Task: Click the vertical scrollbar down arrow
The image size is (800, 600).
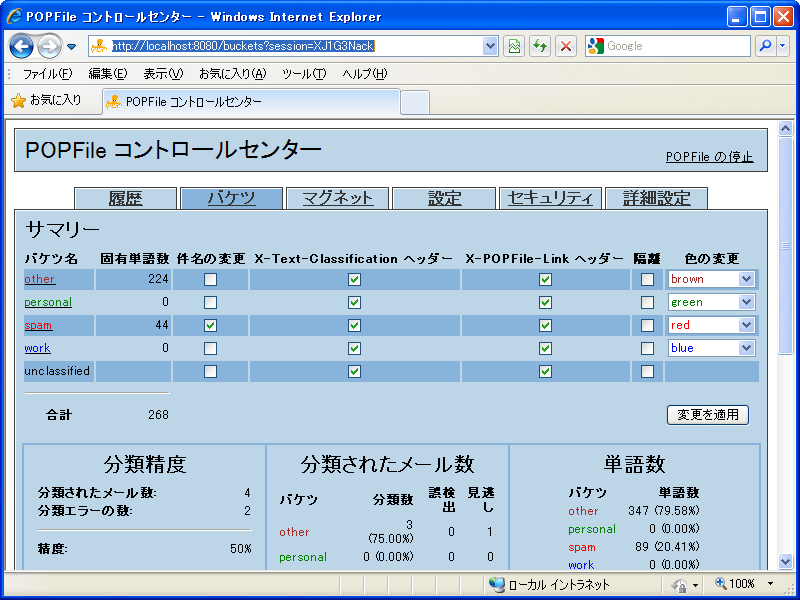Action: (x=786, y=562)
